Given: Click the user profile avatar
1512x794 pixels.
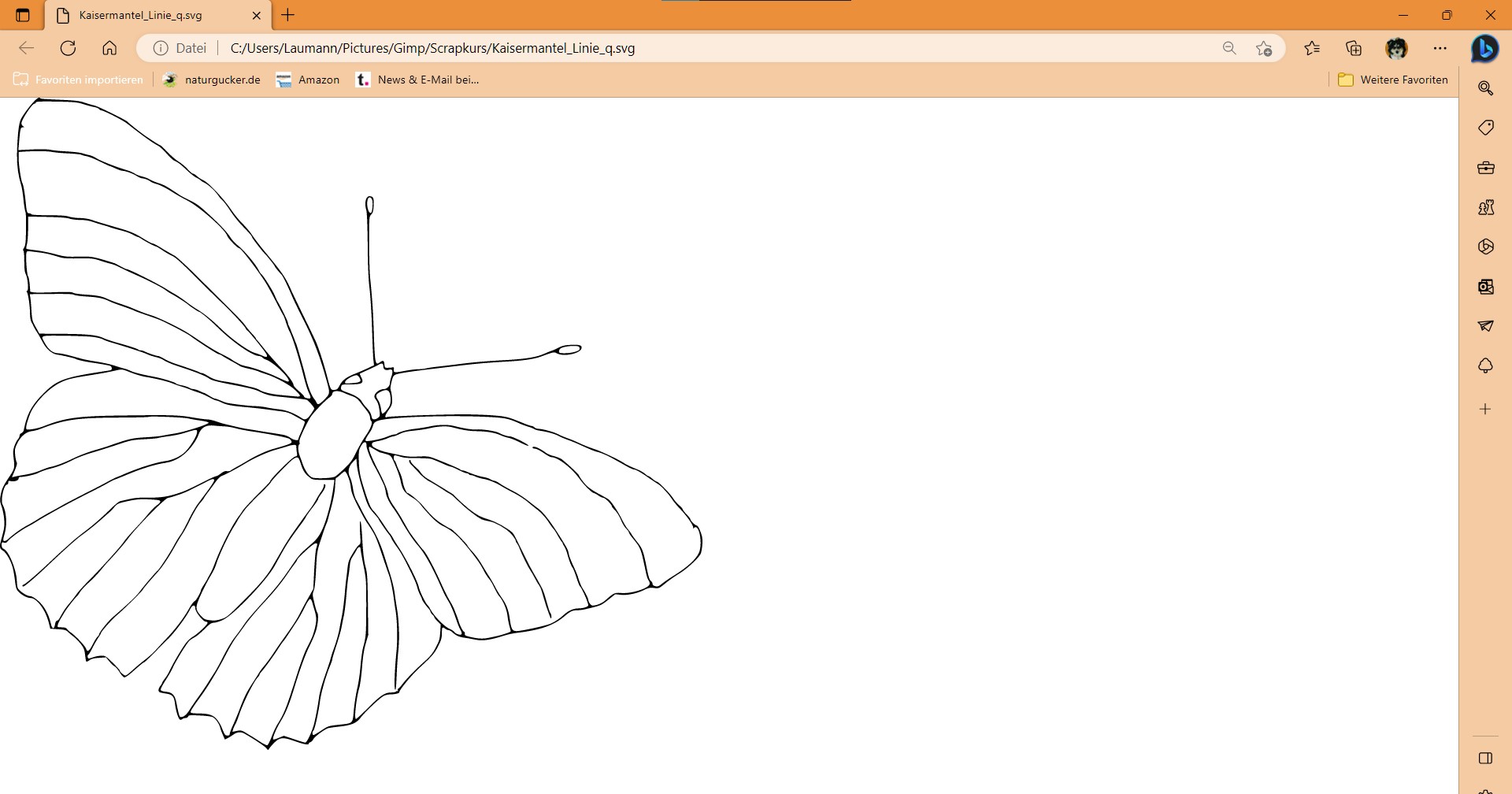Looking at the screenshot, I should click(1396, 48).
